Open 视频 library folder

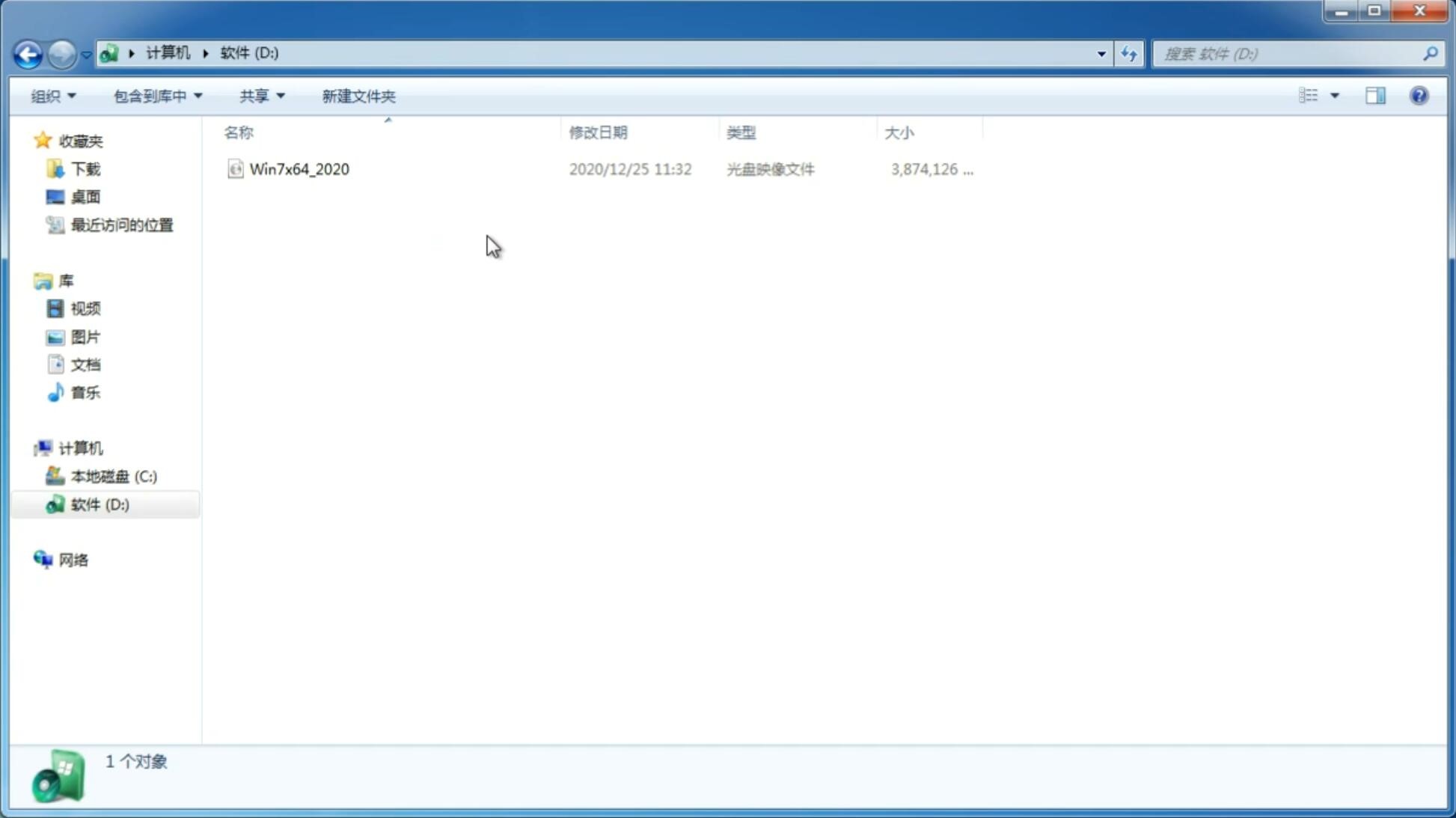click(84, 308)
